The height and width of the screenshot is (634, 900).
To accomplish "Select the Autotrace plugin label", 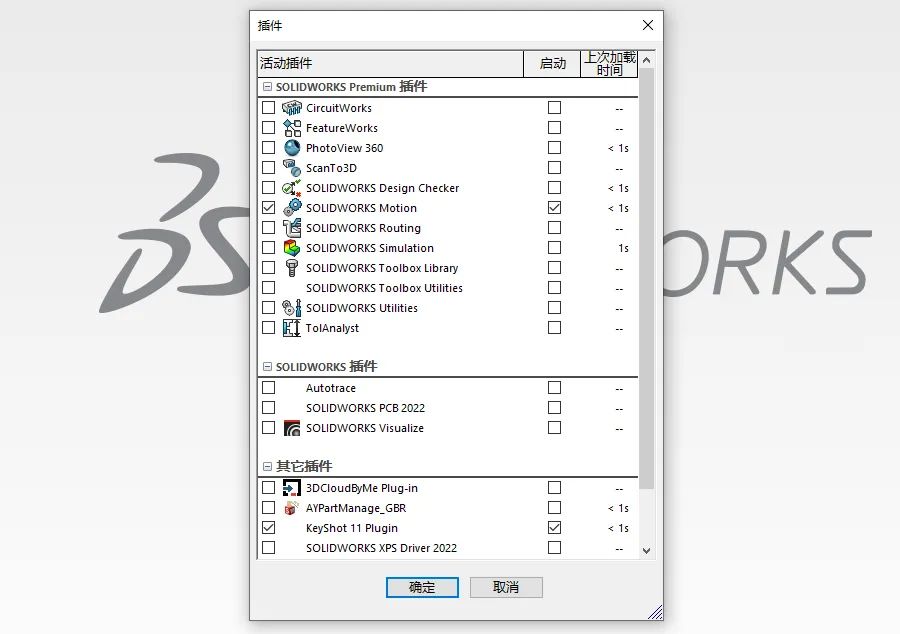I will tap(331, 388).
